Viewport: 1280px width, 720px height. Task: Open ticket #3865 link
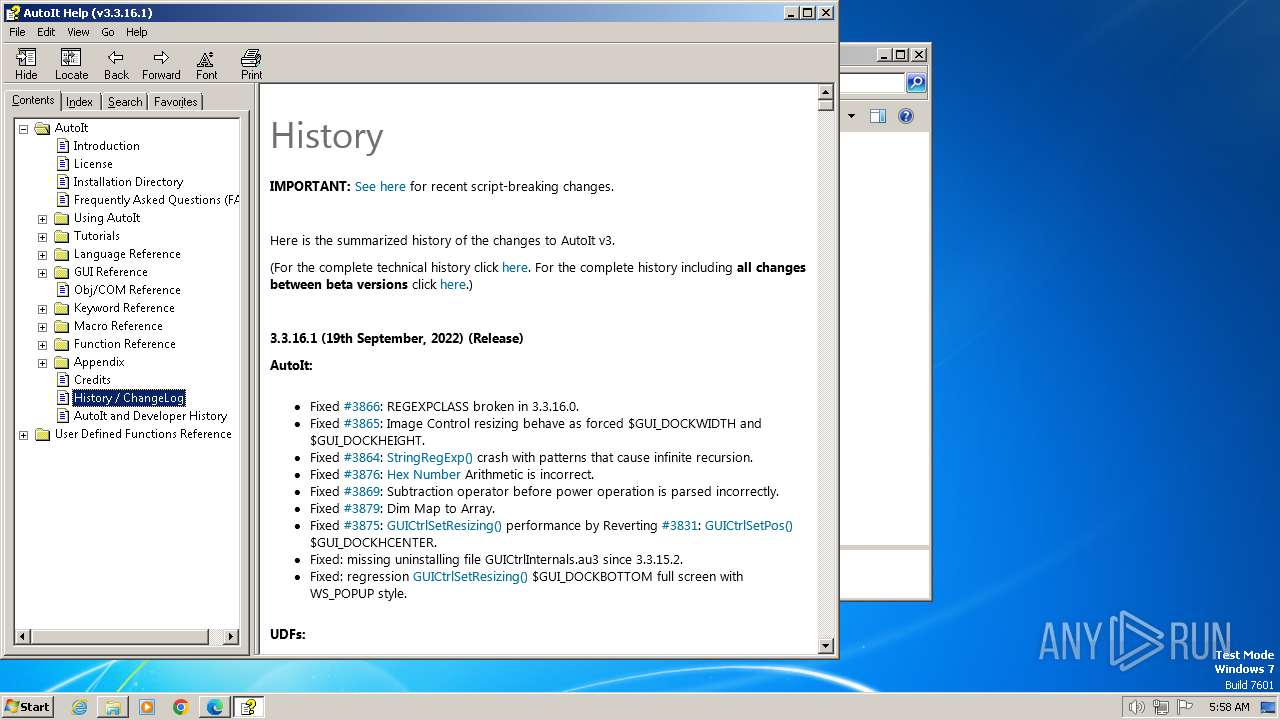[x=362, y=423]
